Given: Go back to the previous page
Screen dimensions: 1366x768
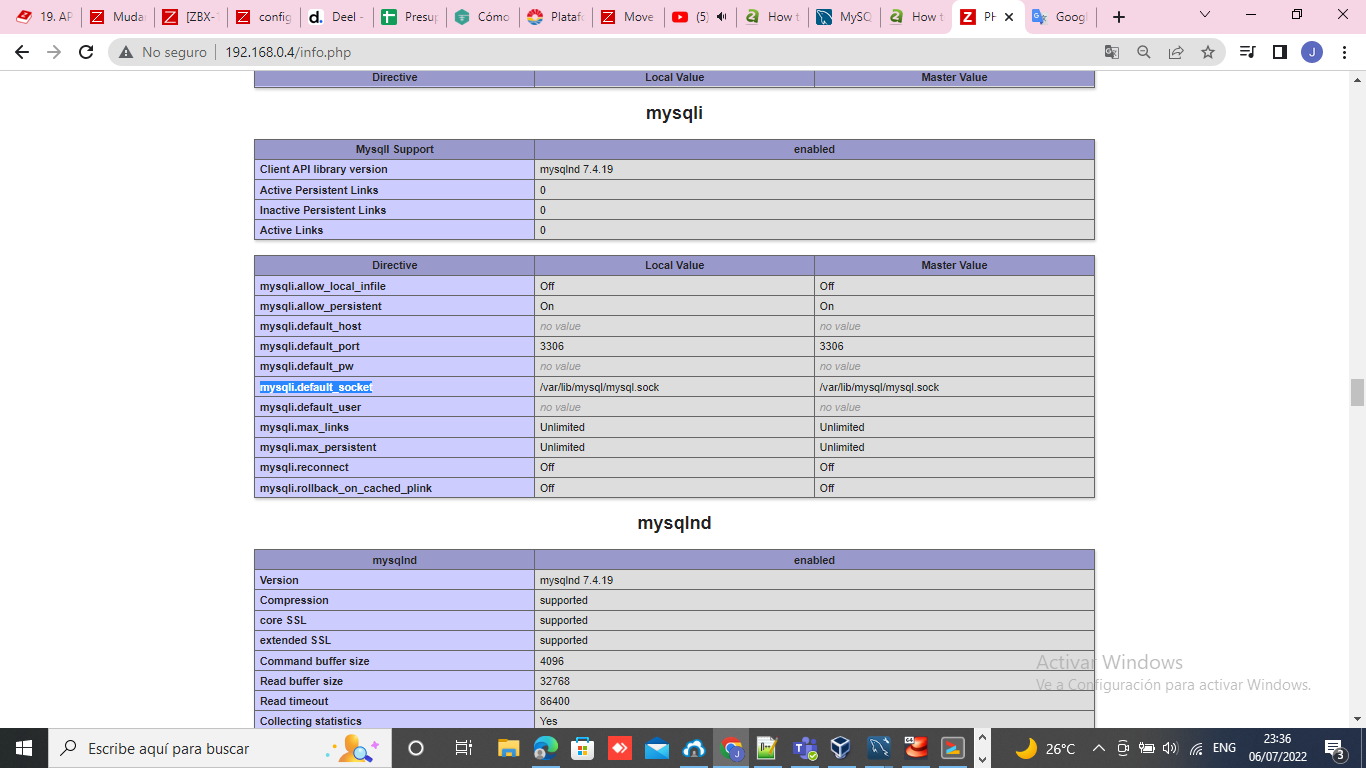Looking at the screenshot, I should (22, 52).
